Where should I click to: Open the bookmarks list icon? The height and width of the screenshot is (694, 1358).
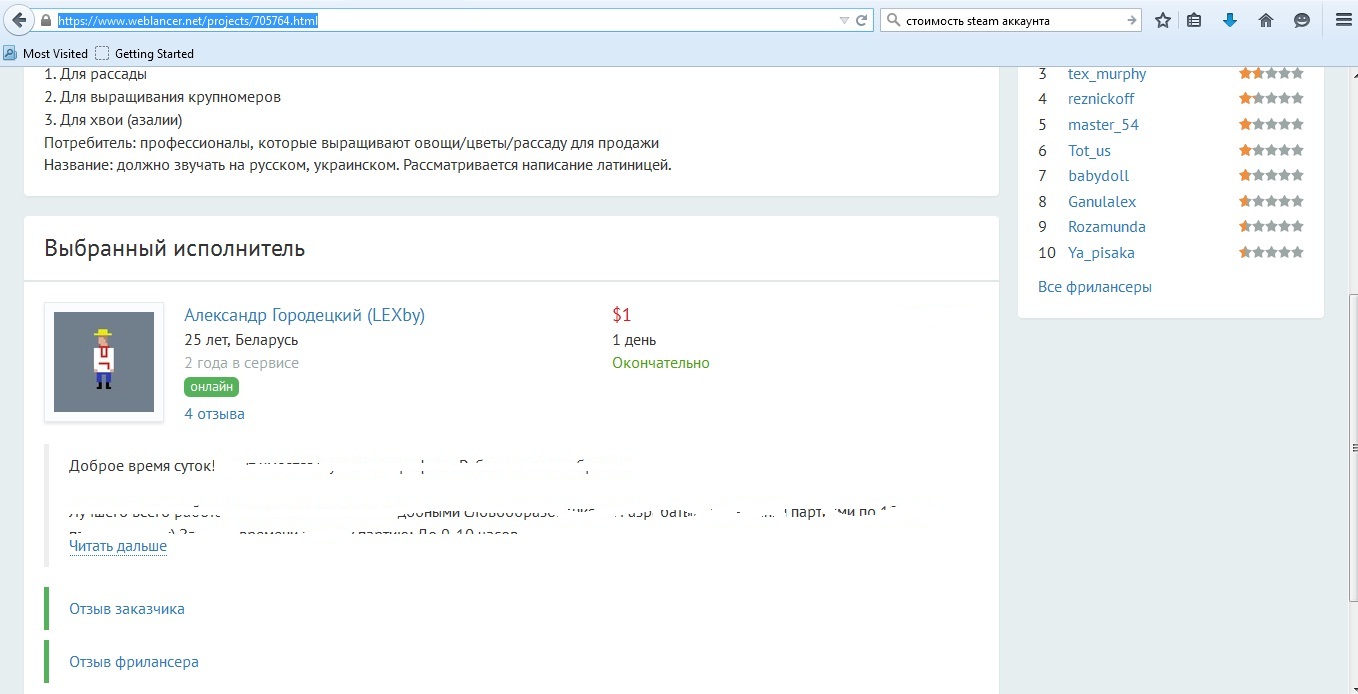coord(1194,20)
